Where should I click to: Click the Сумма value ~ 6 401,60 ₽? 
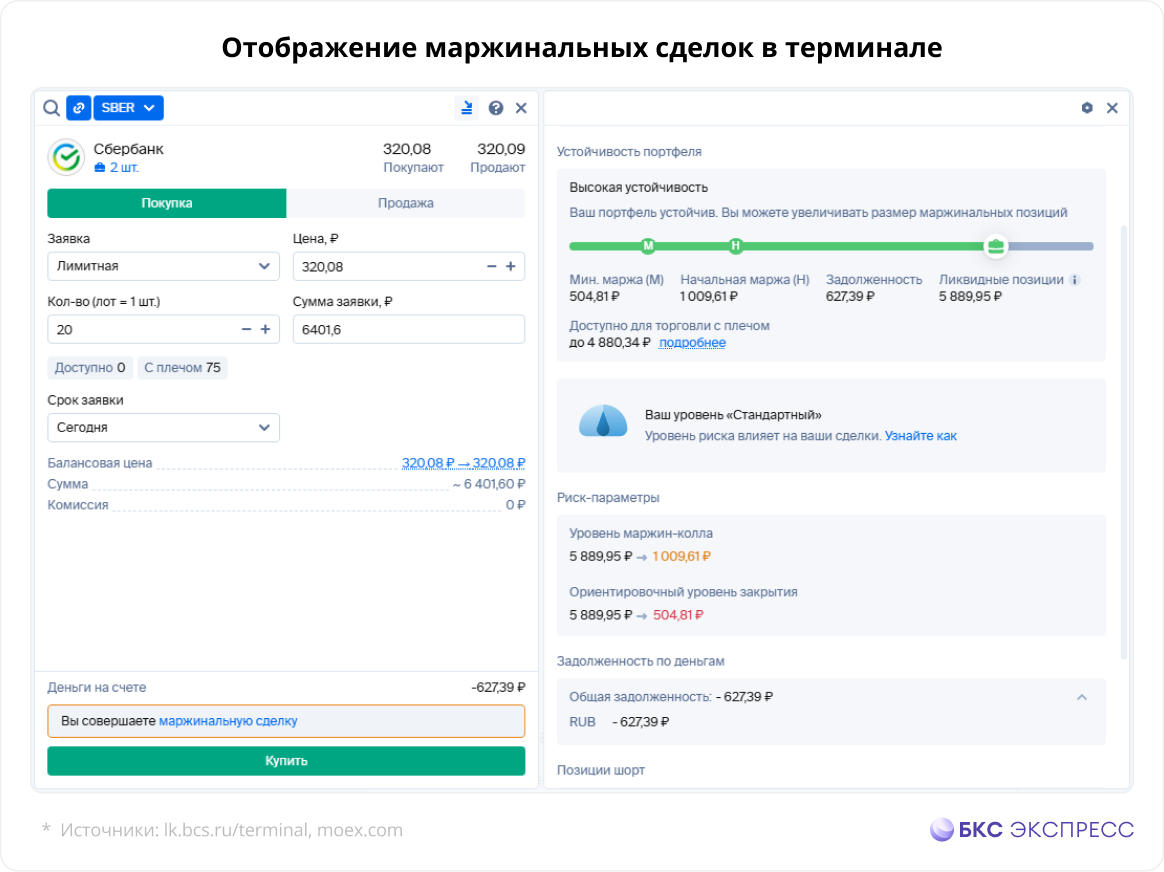(488, 485)
